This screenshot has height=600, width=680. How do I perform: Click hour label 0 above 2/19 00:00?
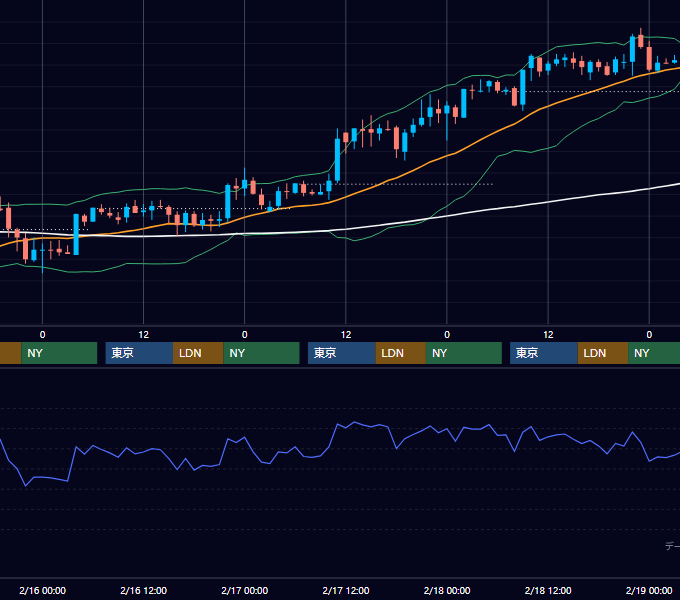tap(649, 335)
